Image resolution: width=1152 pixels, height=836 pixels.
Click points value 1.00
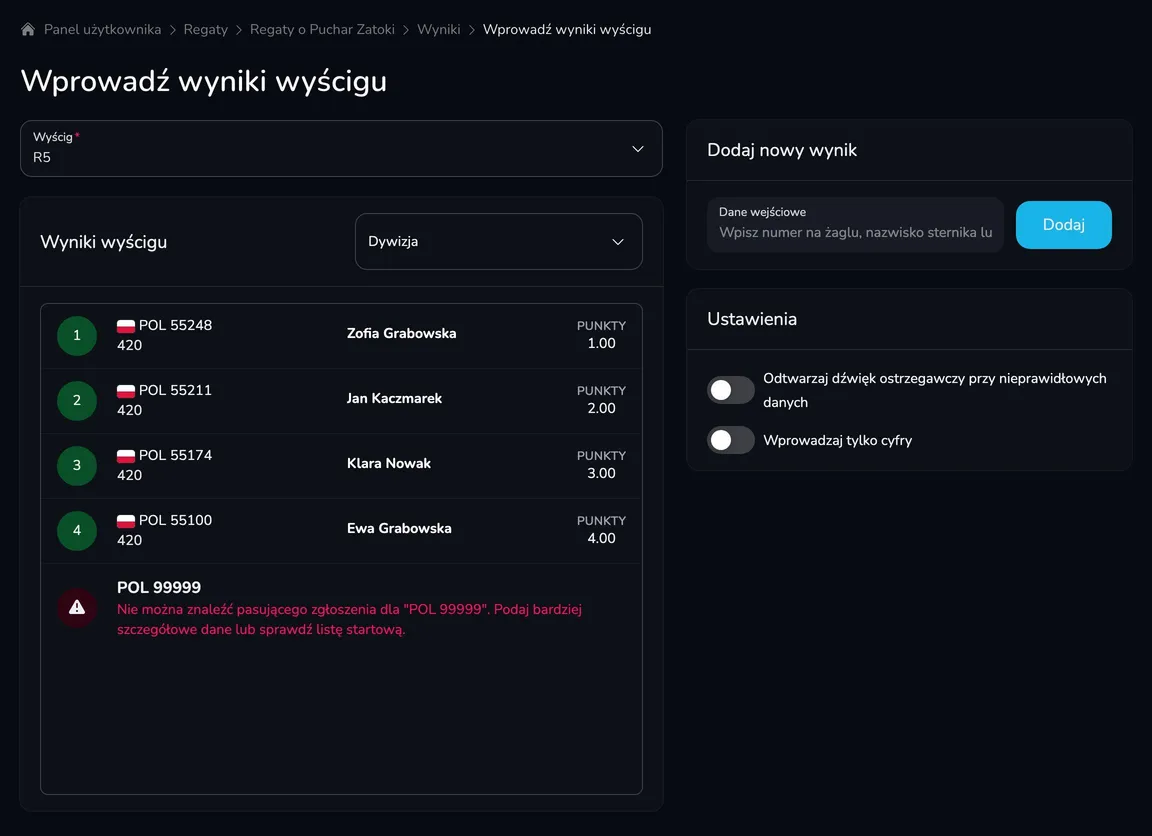click(x=601, y=343)
